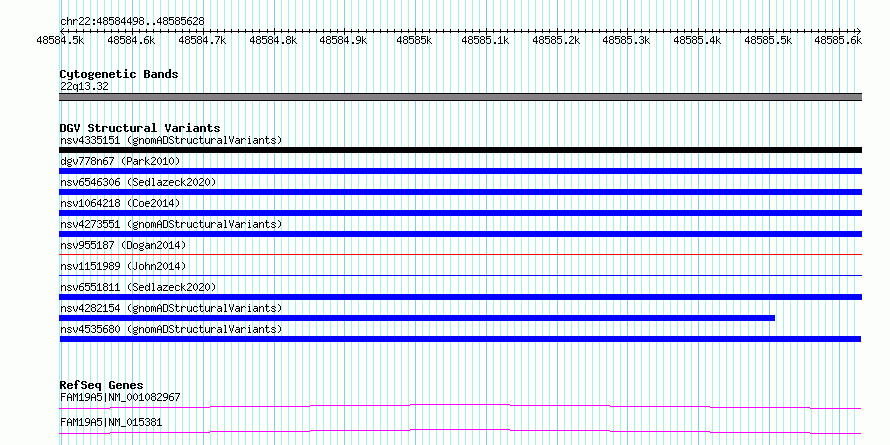Click the chr22:48584498..48585628 coordinate label
This screenshot has height=445, width=890.
point(132,21)
